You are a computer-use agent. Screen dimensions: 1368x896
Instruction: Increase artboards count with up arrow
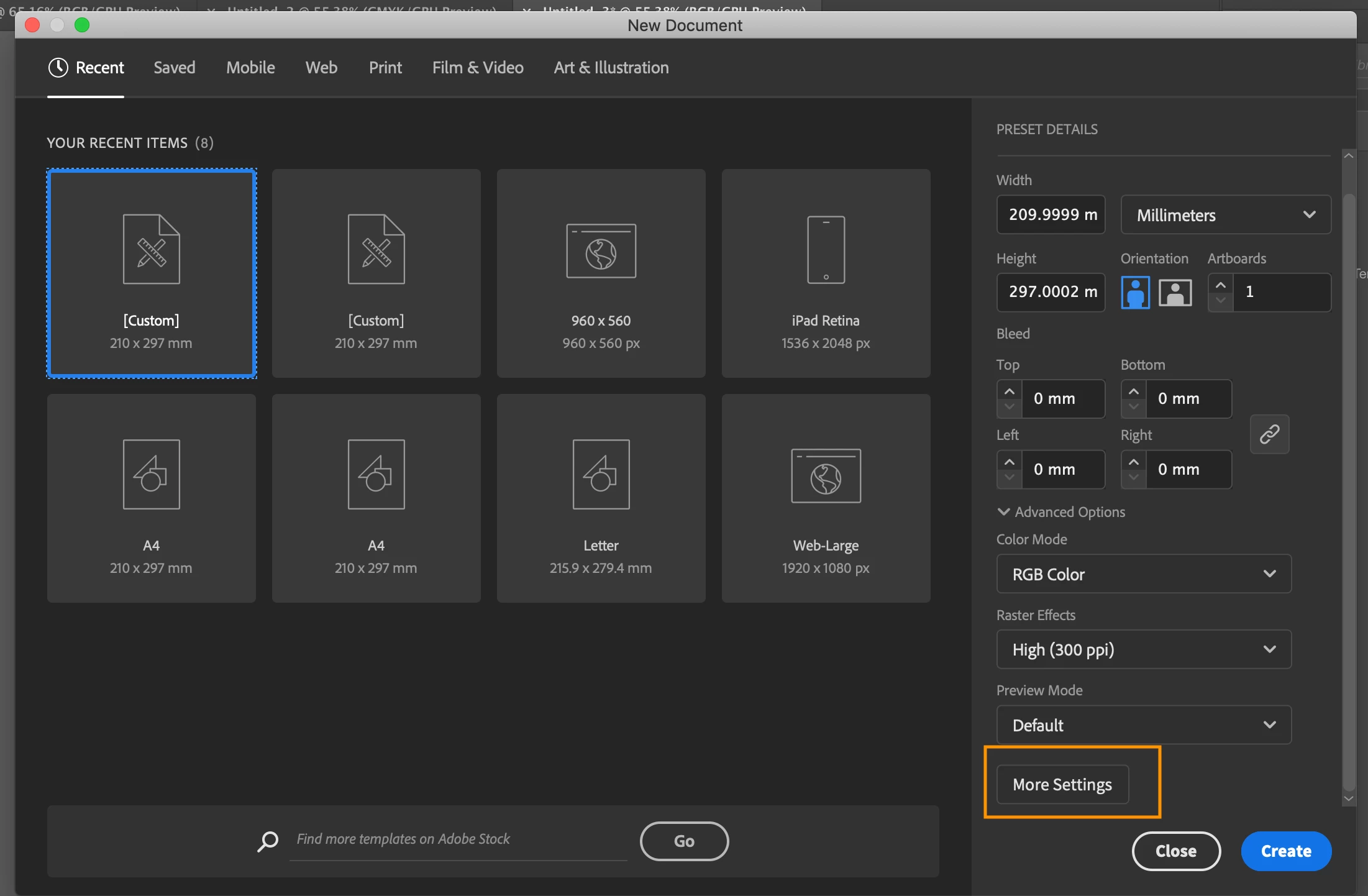tap(1220, 285)
